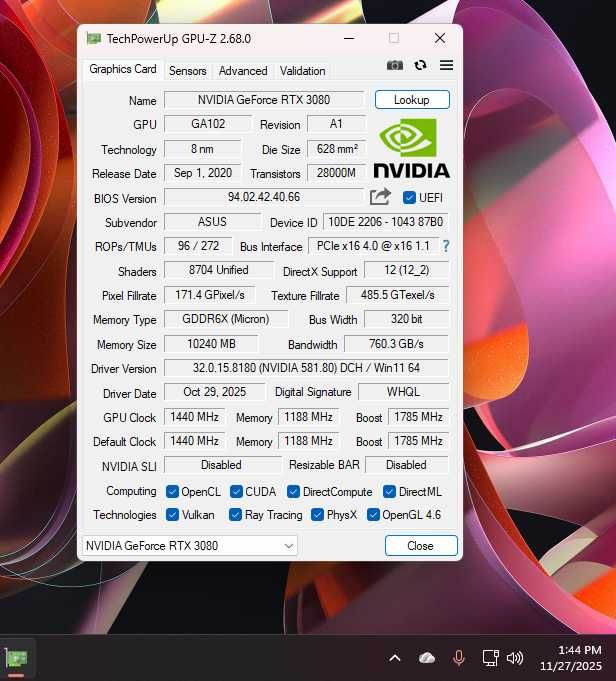The width and height of the screenshot is (616, 681).
Task: Click the BIOS export share icon
Action: click(380, 197)
